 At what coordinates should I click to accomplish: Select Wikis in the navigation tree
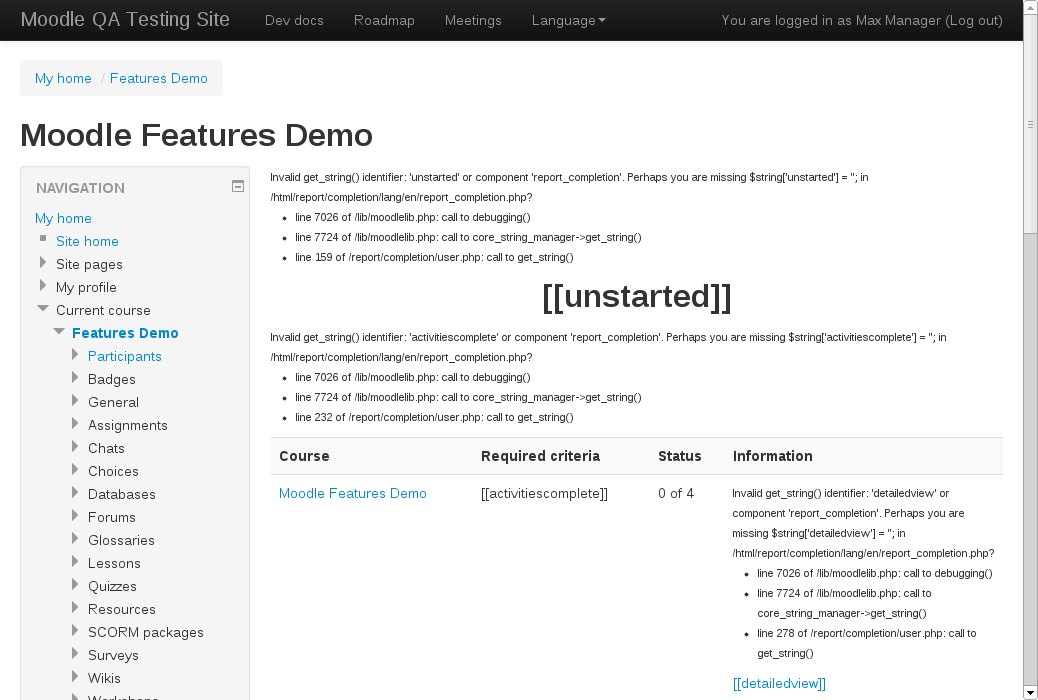point(105,678)
